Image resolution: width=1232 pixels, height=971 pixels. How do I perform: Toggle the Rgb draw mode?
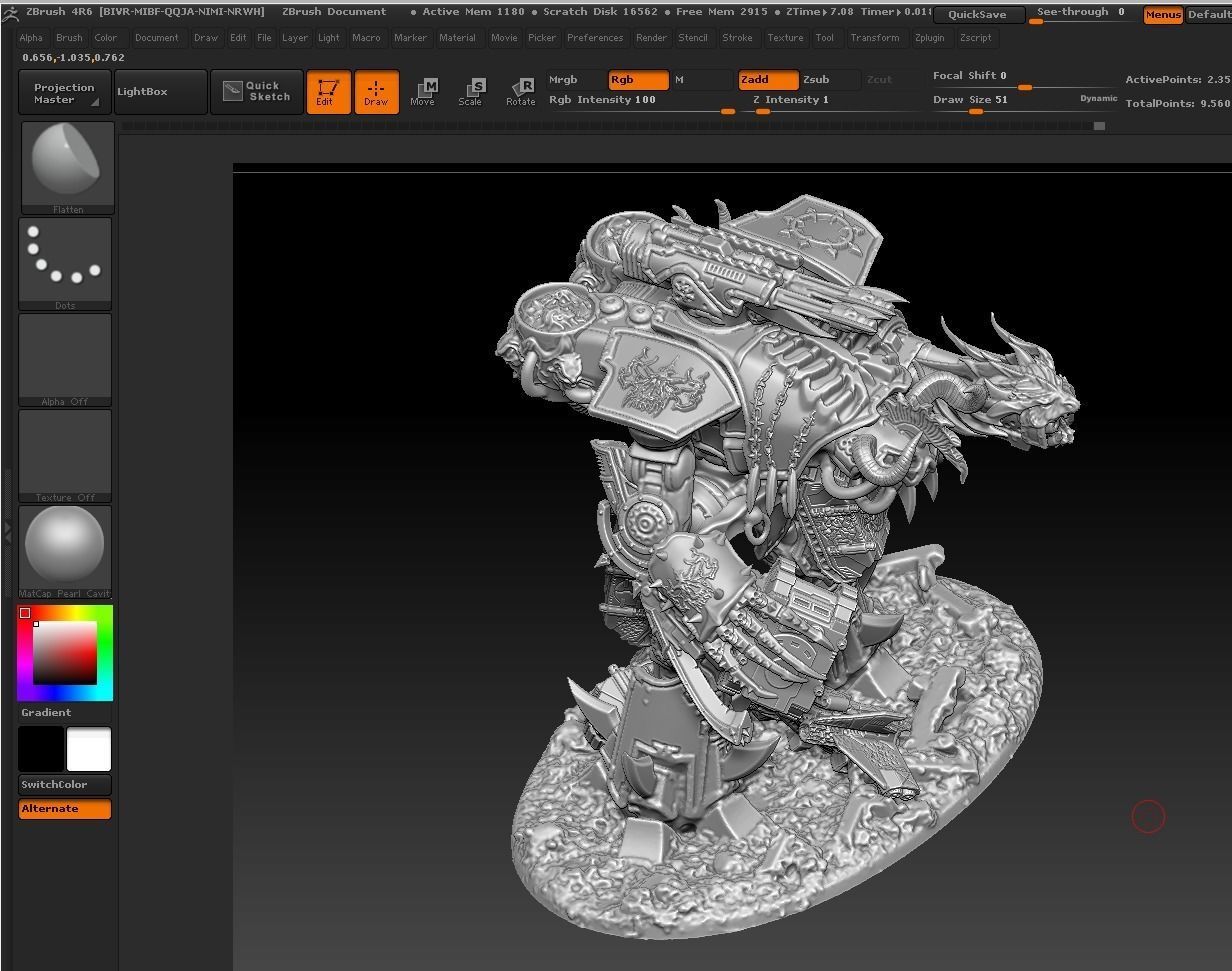point(638,80)
